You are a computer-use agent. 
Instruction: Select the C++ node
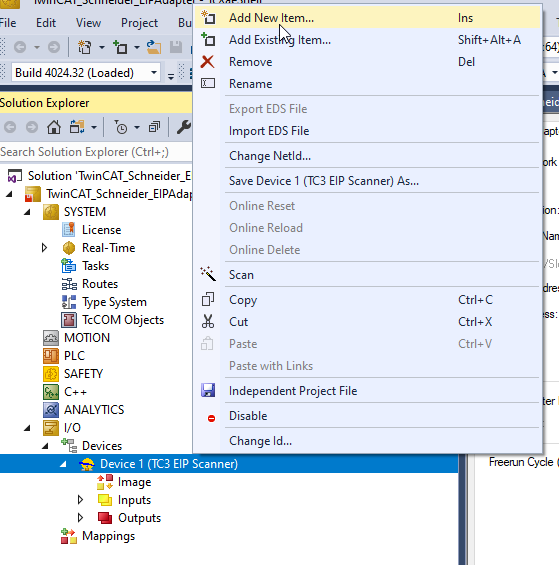pyautogui.click(x=75, y=392)
